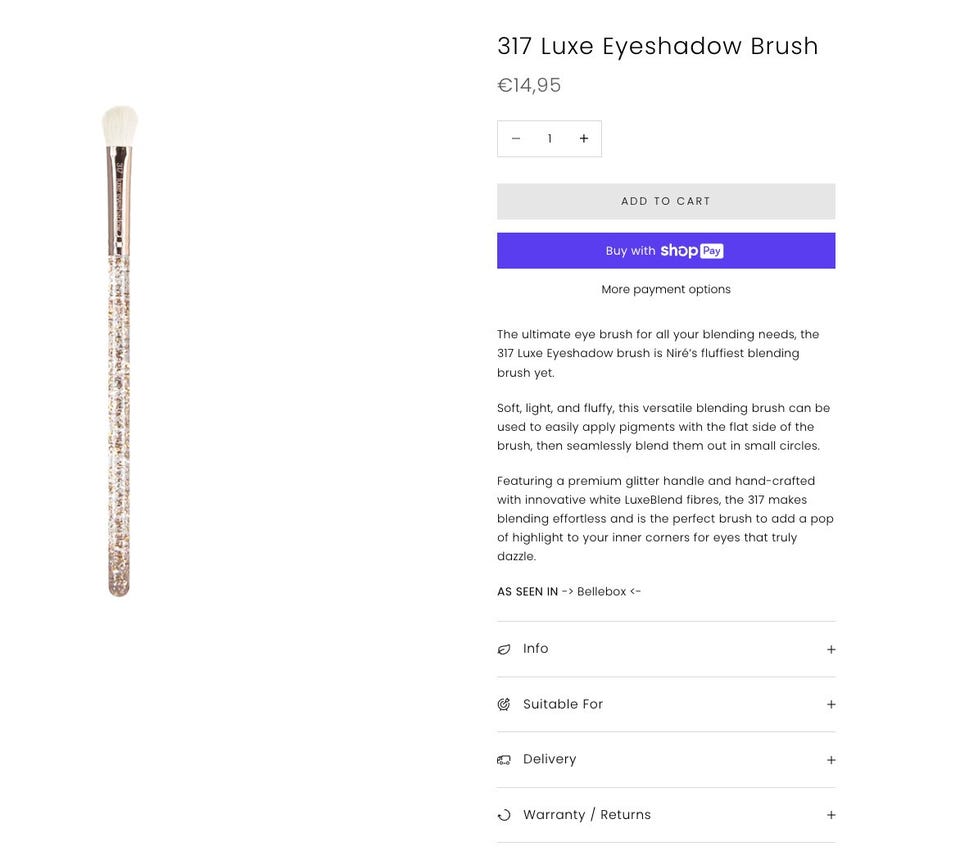Click the target icon beside Suitable For
Screen dimensions: 960x851
[x=504, y=705]
